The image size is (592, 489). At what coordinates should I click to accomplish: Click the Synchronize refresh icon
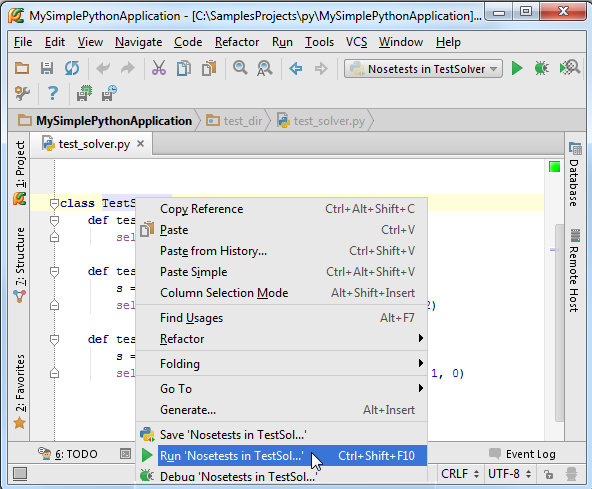click(72, 68)
